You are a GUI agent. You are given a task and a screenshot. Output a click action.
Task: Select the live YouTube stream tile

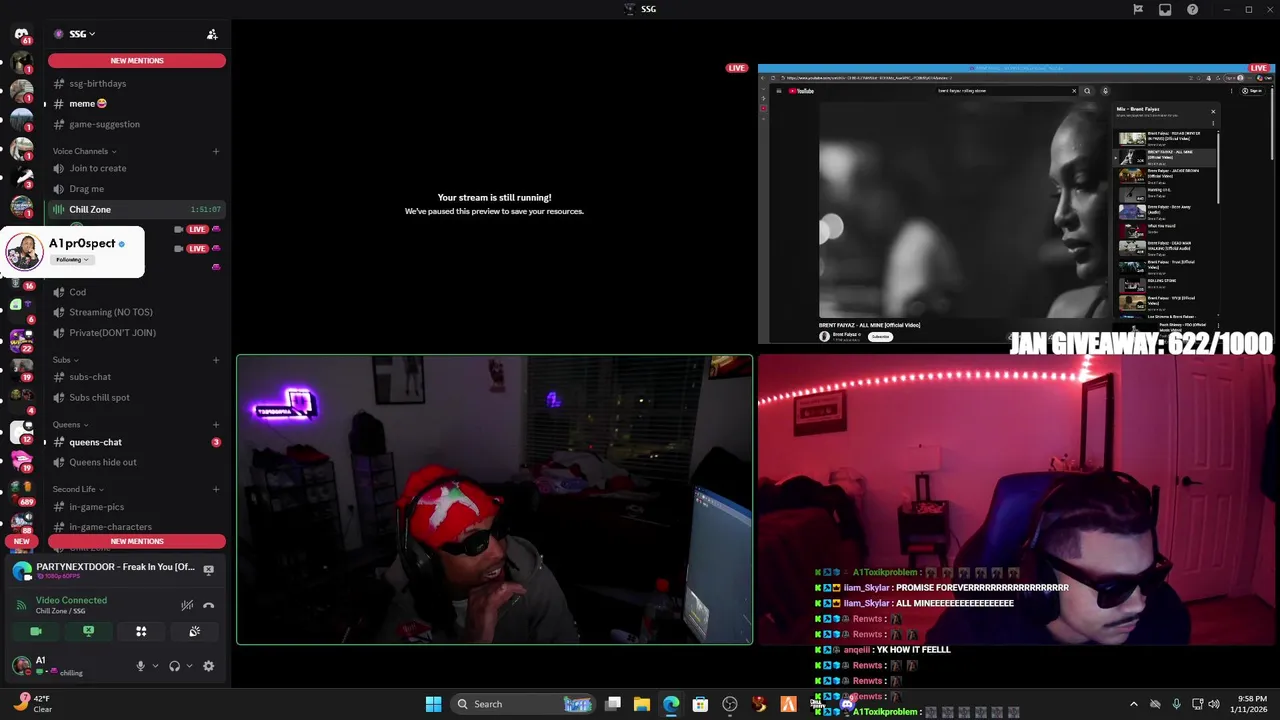(1016, 204)
